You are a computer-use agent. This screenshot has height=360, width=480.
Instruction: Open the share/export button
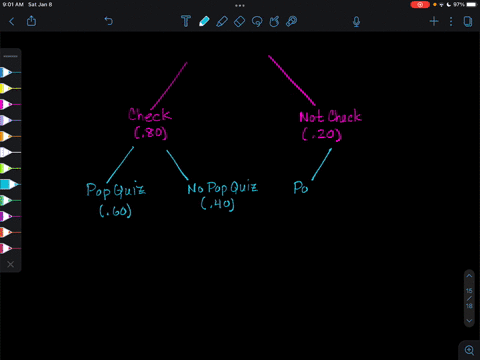pyautogui.click(x=31, y=21)
